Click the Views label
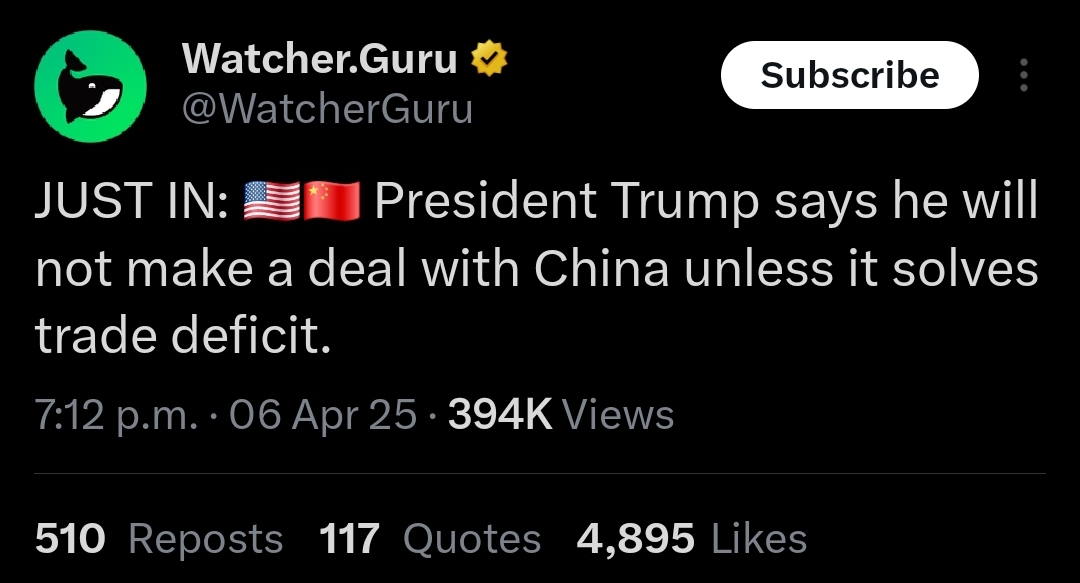Screen dimensions: 1080x583 click(618, 415)
